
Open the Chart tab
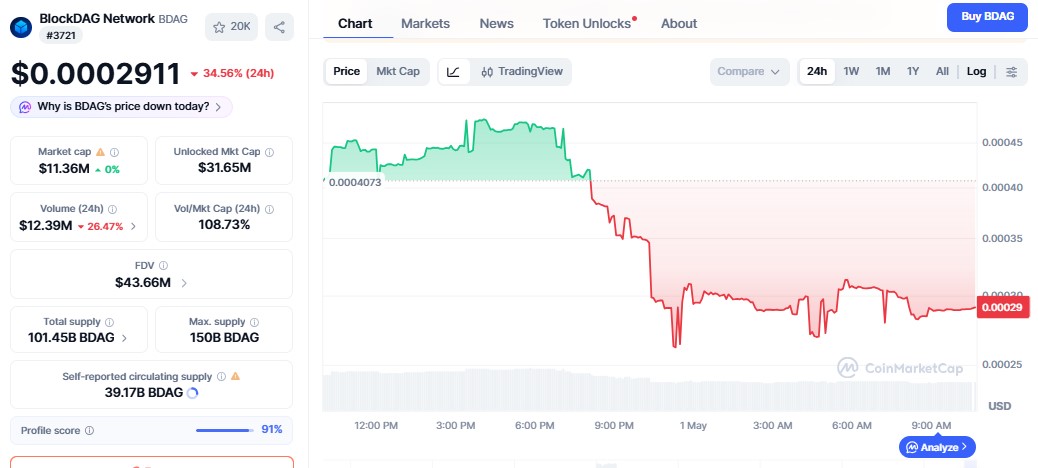[x=355, y=23]
